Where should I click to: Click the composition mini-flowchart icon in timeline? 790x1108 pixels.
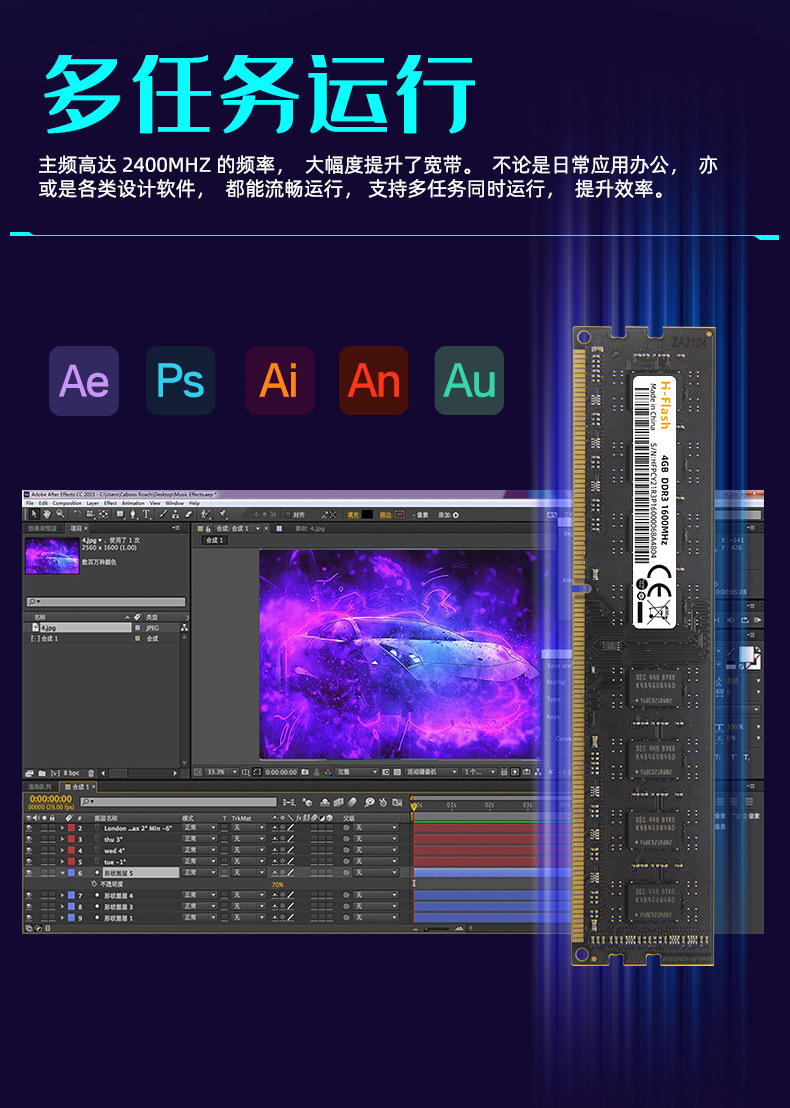coord(288,802)
